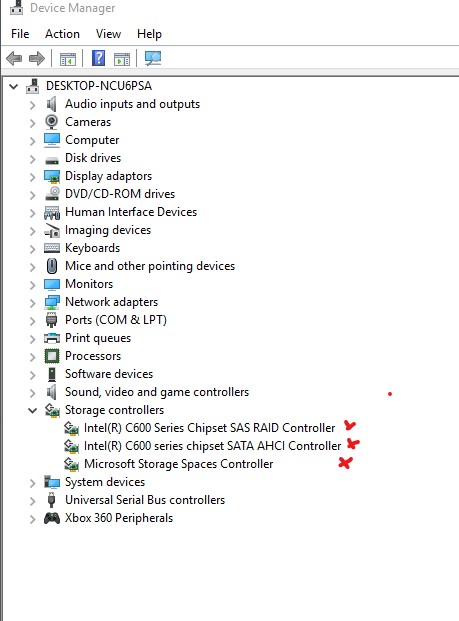
Task: Select the Imaging devices label
Action: click(108, 230)
